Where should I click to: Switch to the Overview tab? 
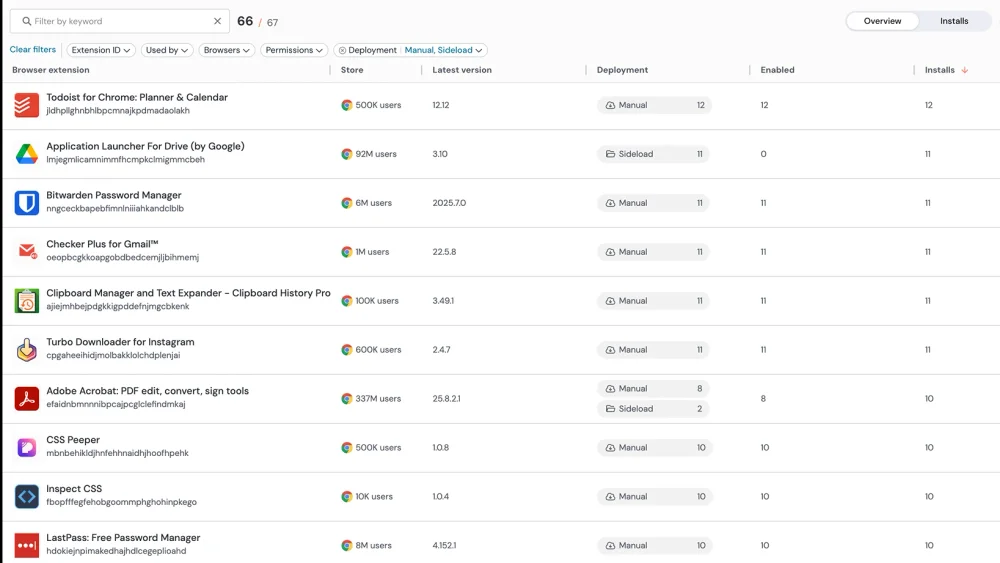click(x=882, y=21)
